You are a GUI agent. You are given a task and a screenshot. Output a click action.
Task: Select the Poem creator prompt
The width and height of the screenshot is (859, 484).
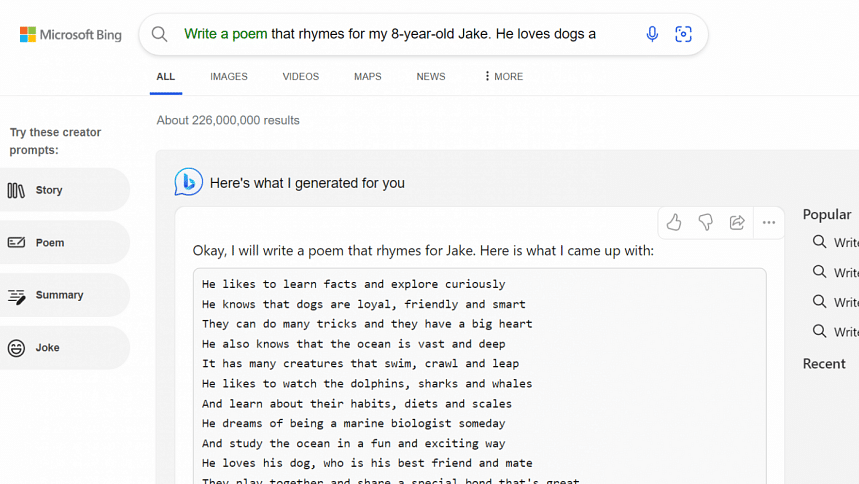pyautogui.click(x=62, y=243)
